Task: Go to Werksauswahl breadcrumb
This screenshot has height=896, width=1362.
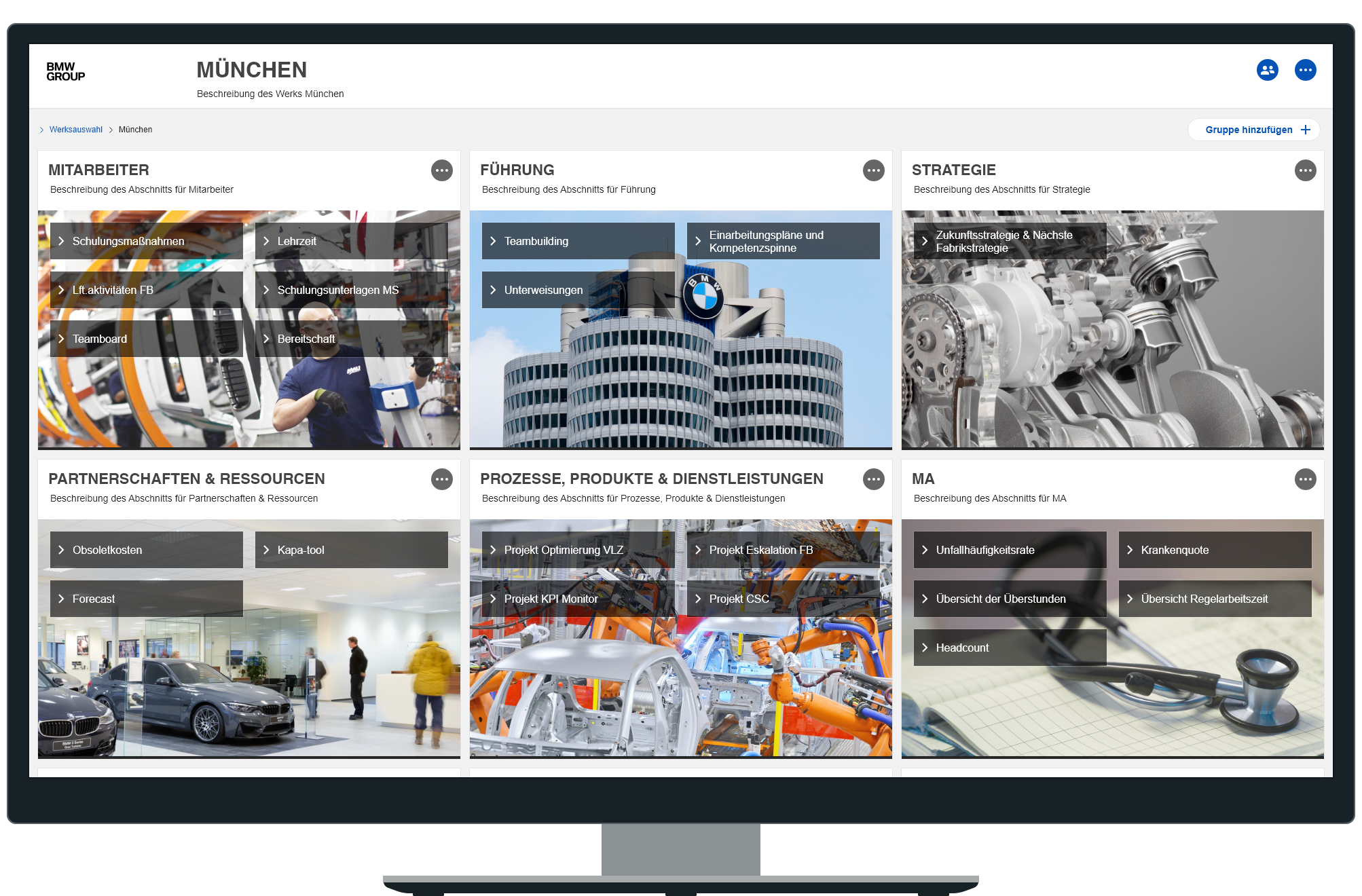Action: pos(76,130)
